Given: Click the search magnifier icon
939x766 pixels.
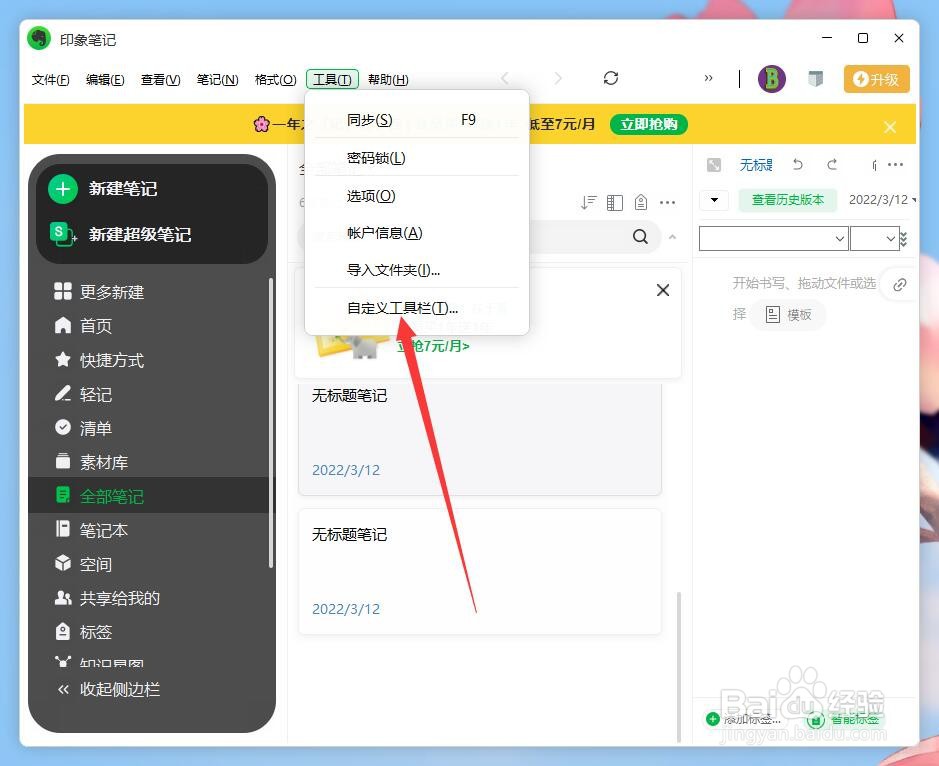Looking at the screenshot, I should click(640, 237).
